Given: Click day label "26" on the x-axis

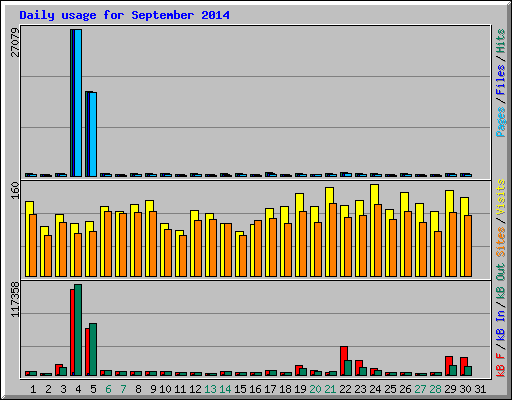Looking at the screenshot, I should click(405, 389).
